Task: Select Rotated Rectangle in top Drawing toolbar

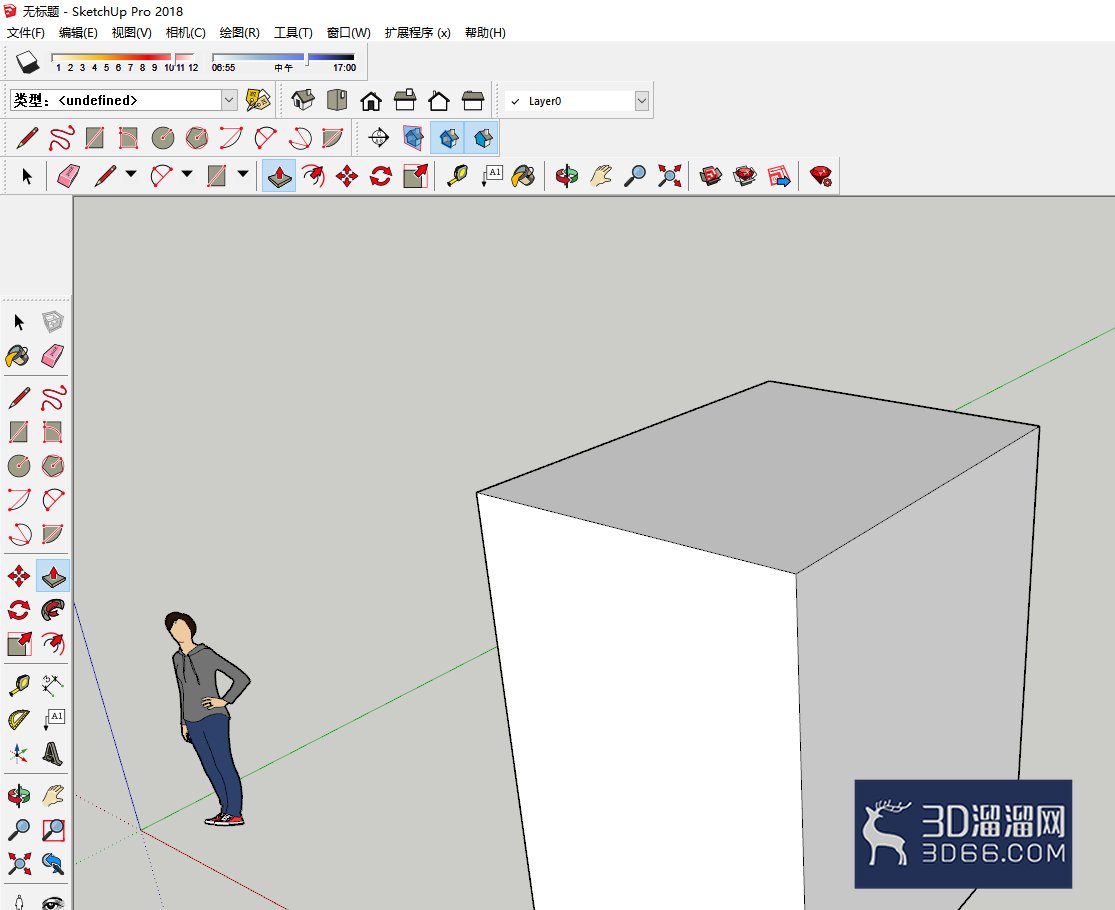Action: pos(129,138)
